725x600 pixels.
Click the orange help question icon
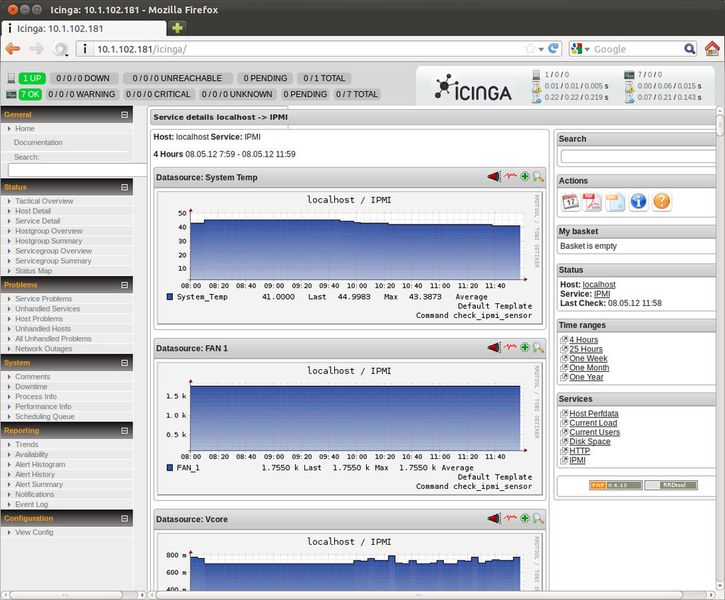662,202
